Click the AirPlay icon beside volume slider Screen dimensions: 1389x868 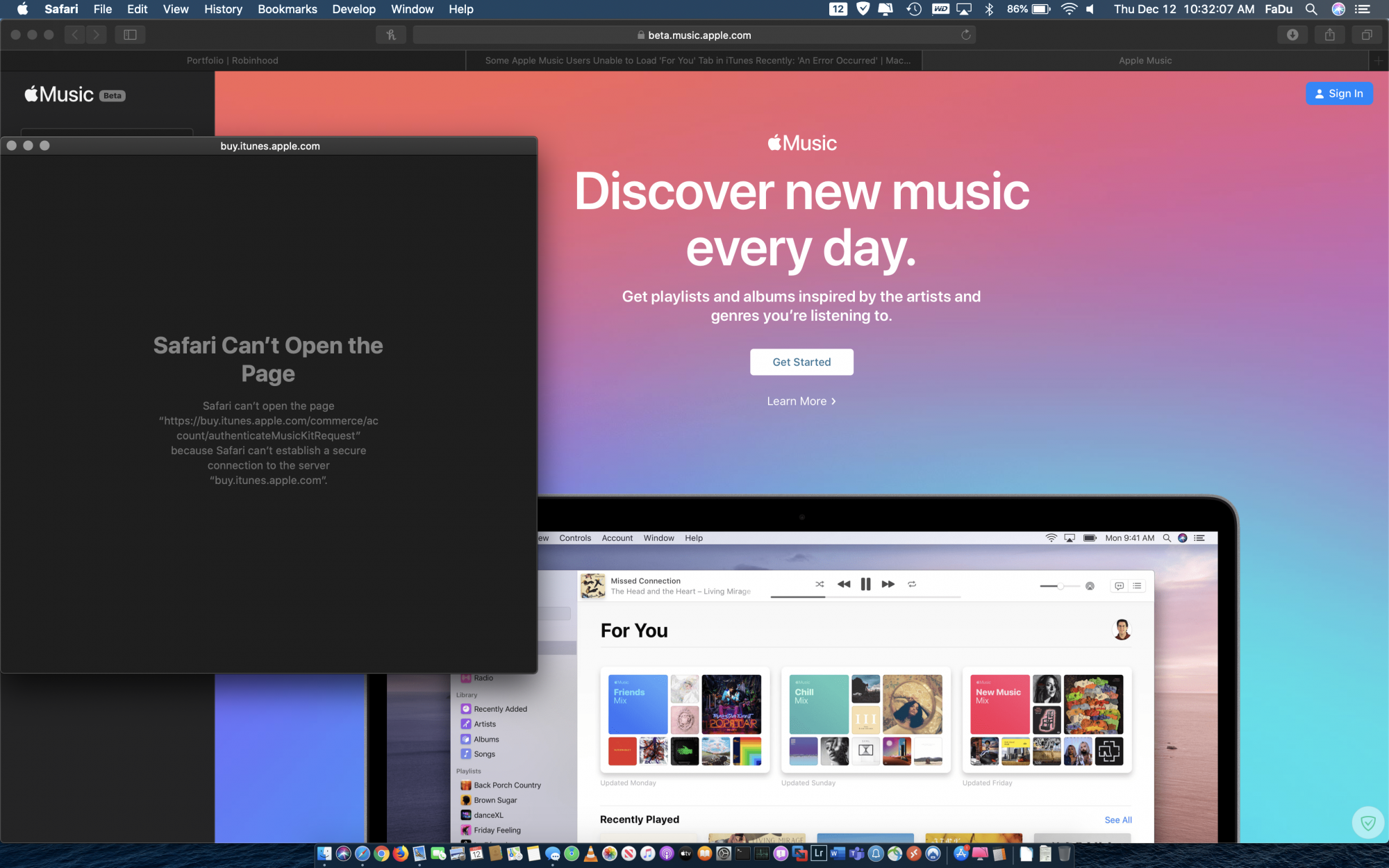point(1090,586)
